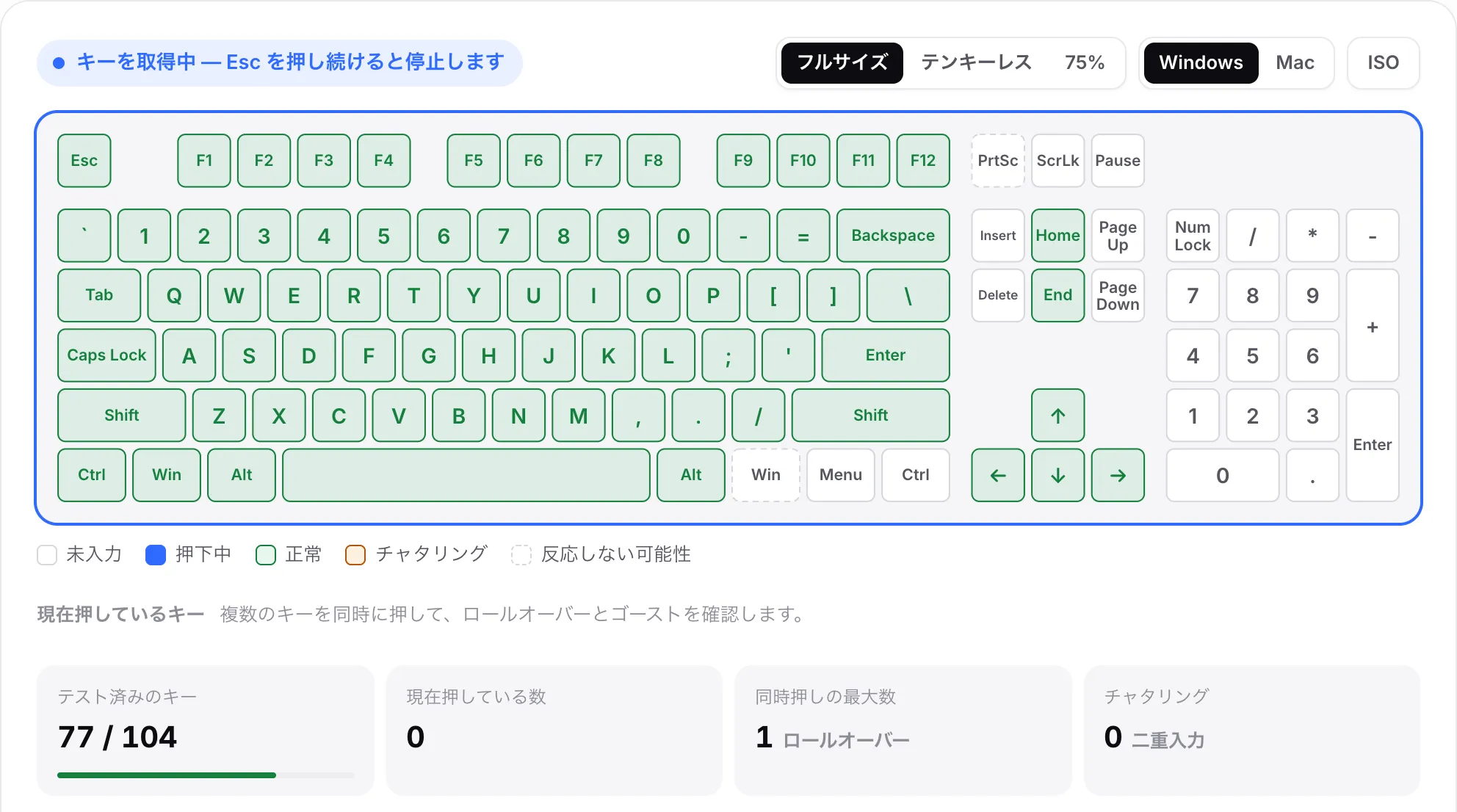Click the up arrow key
The width and height of the screenshot is (1457, 812).
click(x=1058, y=416)
